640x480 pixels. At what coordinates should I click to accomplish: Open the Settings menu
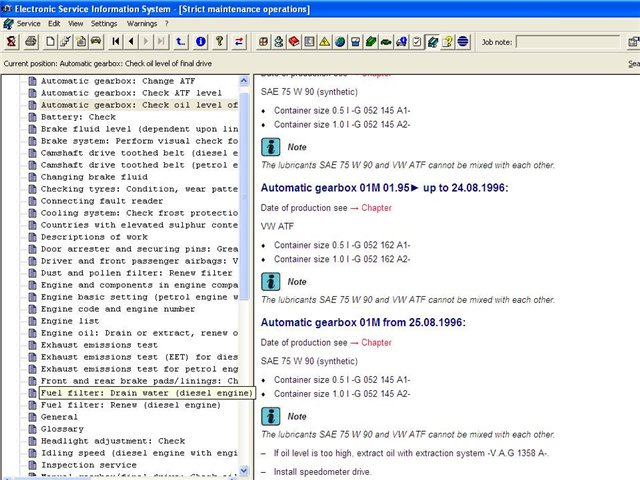click(x=104, y=24)
